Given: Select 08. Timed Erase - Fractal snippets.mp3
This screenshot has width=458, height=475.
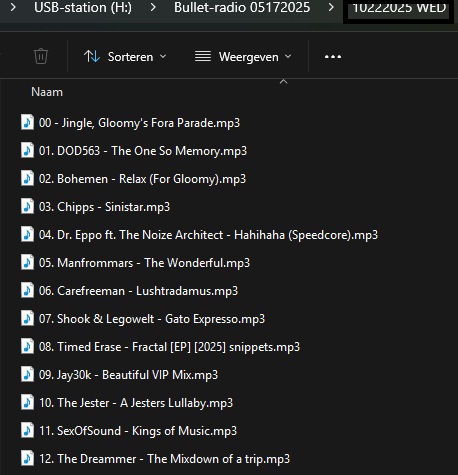Looking at the screenshot, I should tap(169, 347).
